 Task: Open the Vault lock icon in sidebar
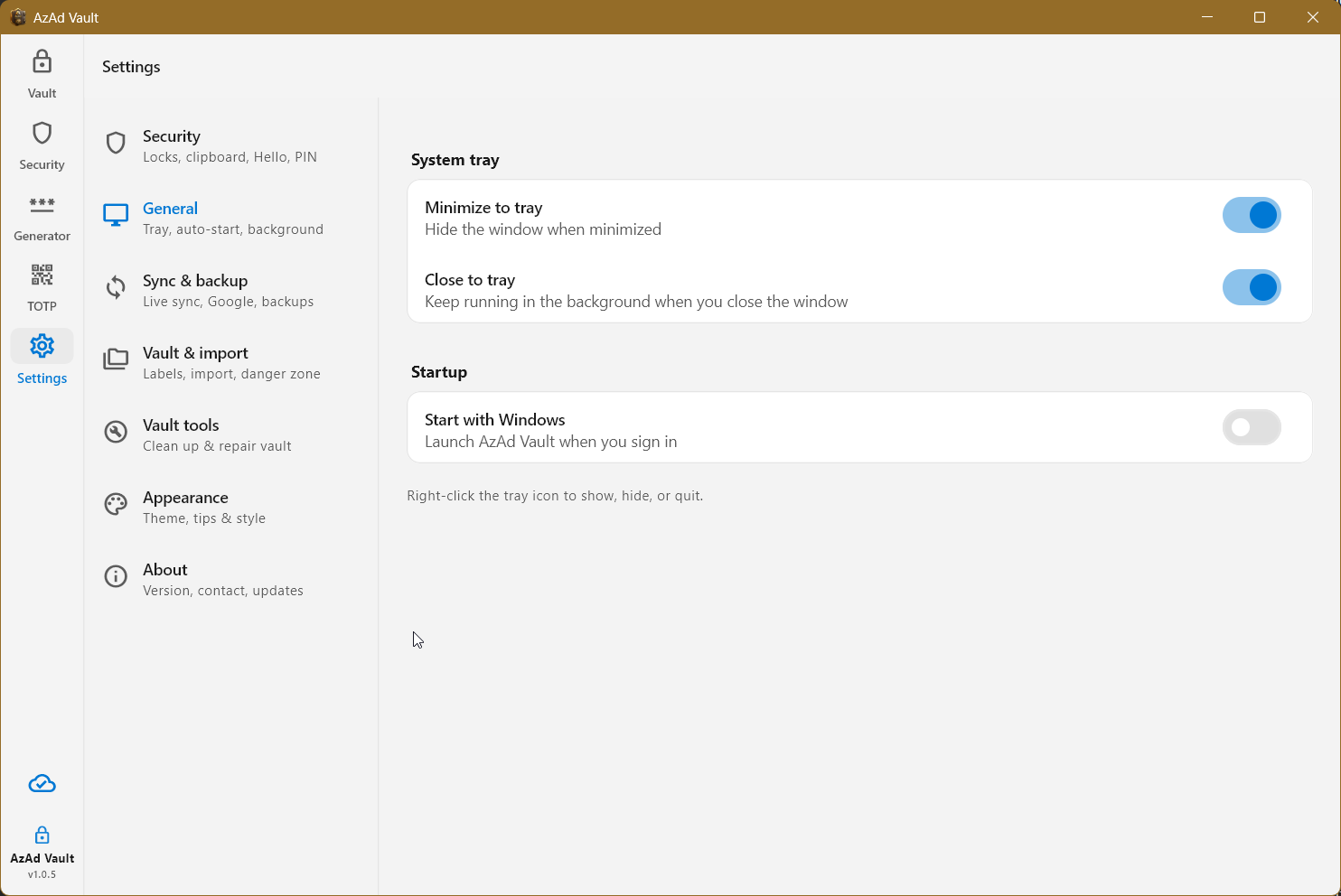pos(42,61)
